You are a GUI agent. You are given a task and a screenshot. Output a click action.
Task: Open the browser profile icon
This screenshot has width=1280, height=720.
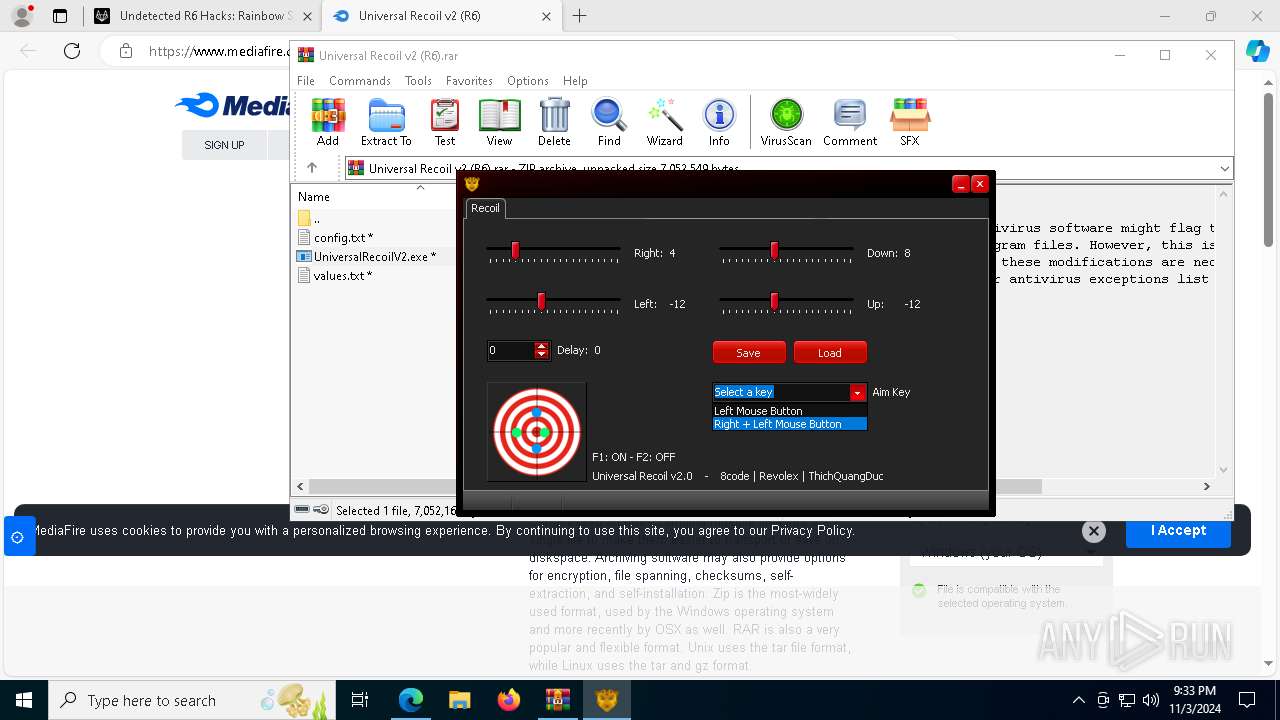click(21, 16)
